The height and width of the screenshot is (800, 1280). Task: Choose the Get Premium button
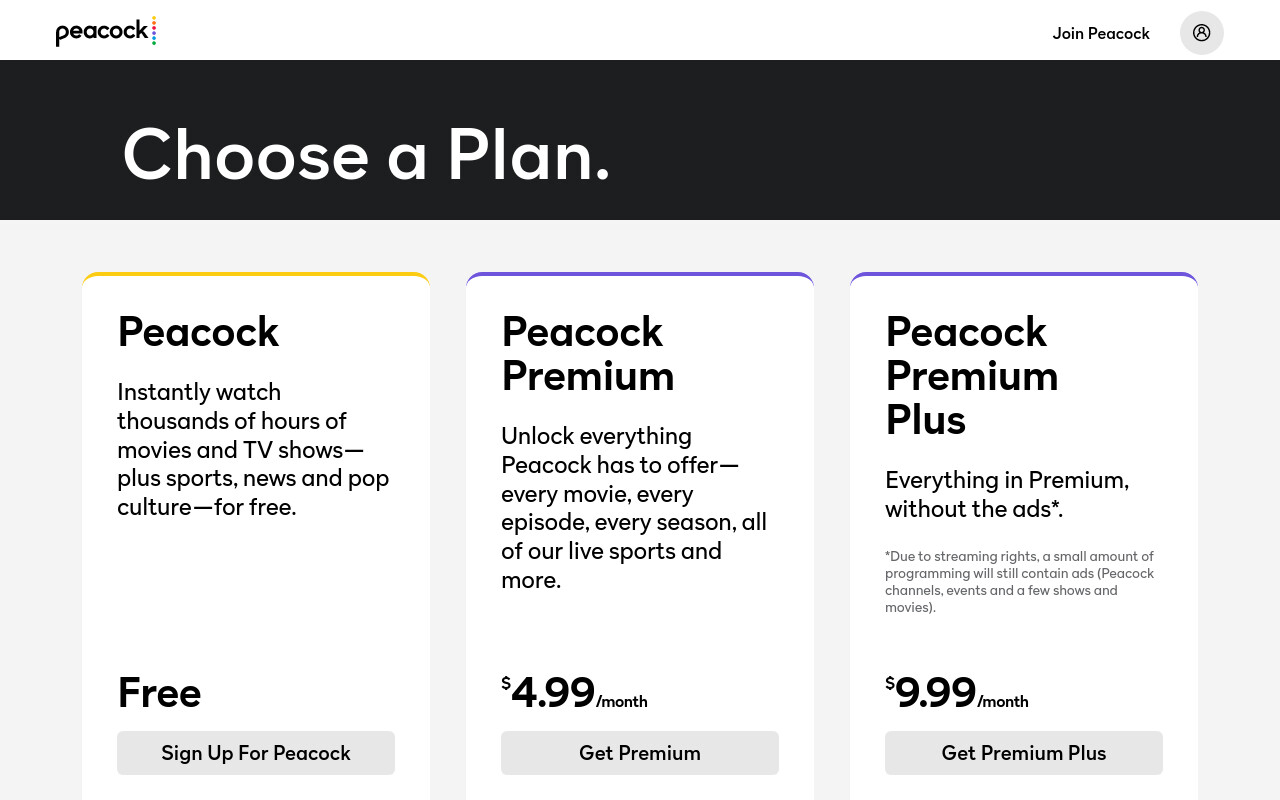[640, 753]
